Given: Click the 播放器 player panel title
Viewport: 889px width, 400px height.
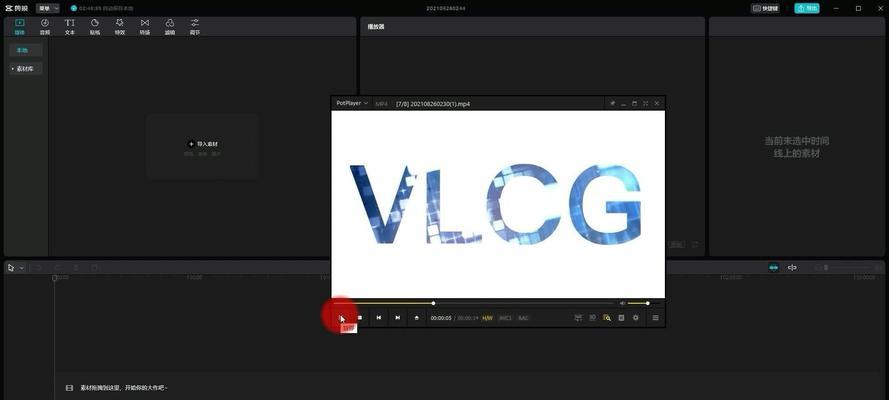Looking at the screenshot, I should (376, 27).
